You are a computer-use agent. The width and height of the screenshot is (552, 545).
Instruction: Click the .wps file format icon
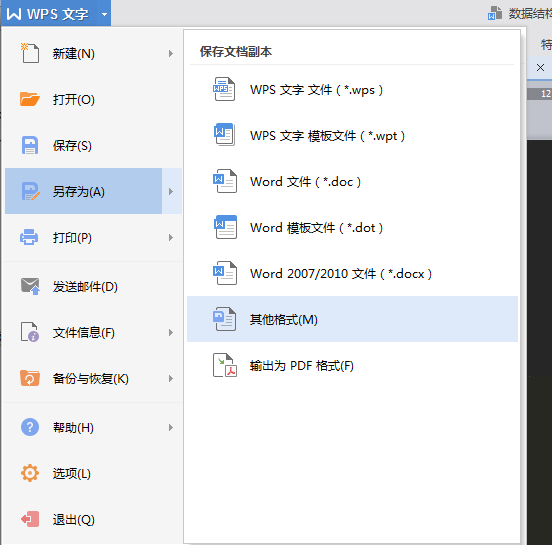tap(224, 89)
